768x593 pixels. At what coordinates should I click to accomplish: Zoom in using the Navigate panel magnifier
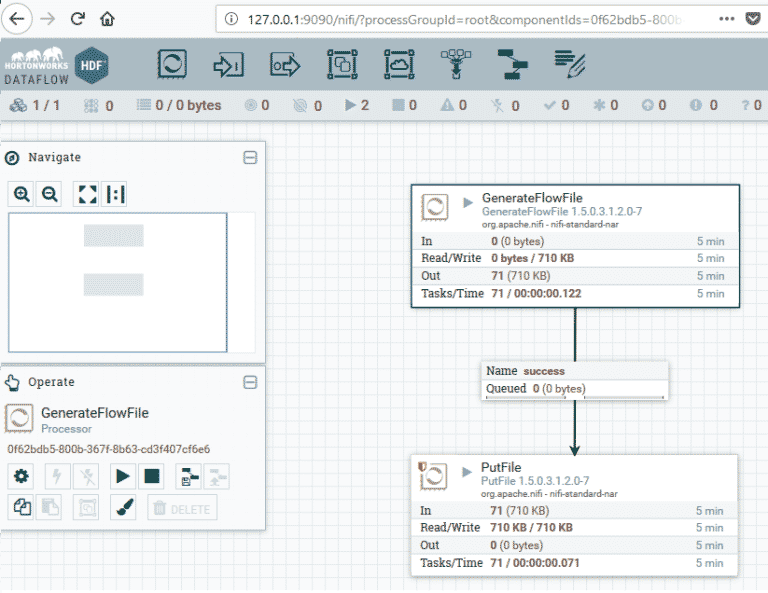(22, 194)
